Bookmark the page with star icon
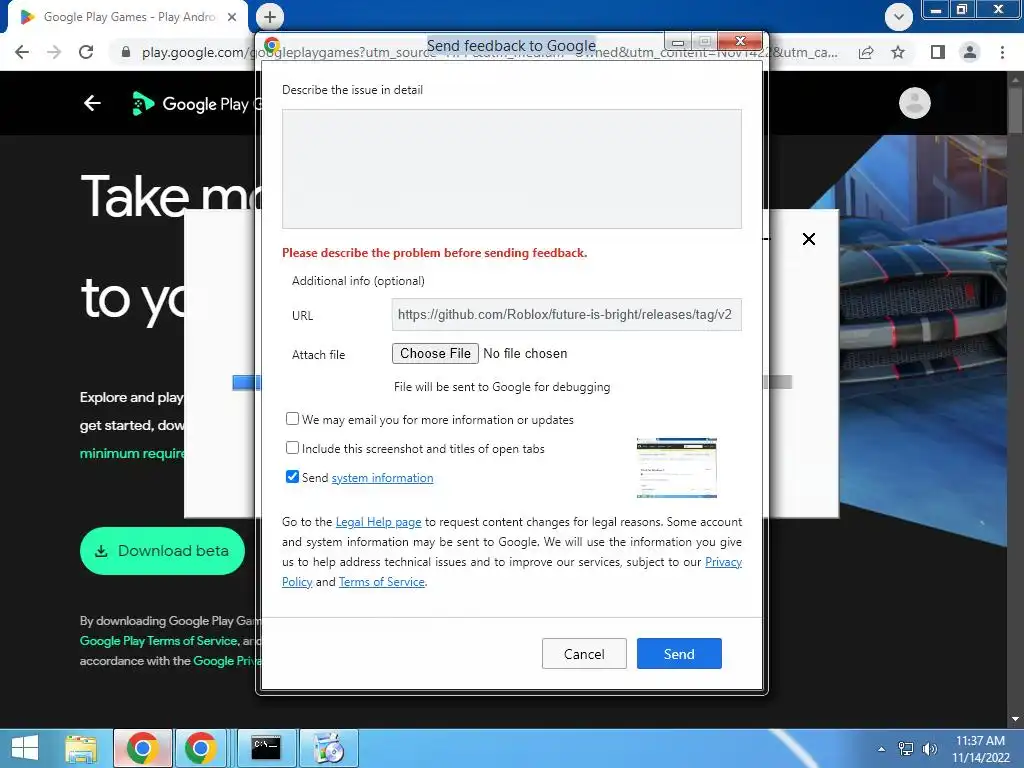Viewport: 1024px width, 768px height. point(898,52)
